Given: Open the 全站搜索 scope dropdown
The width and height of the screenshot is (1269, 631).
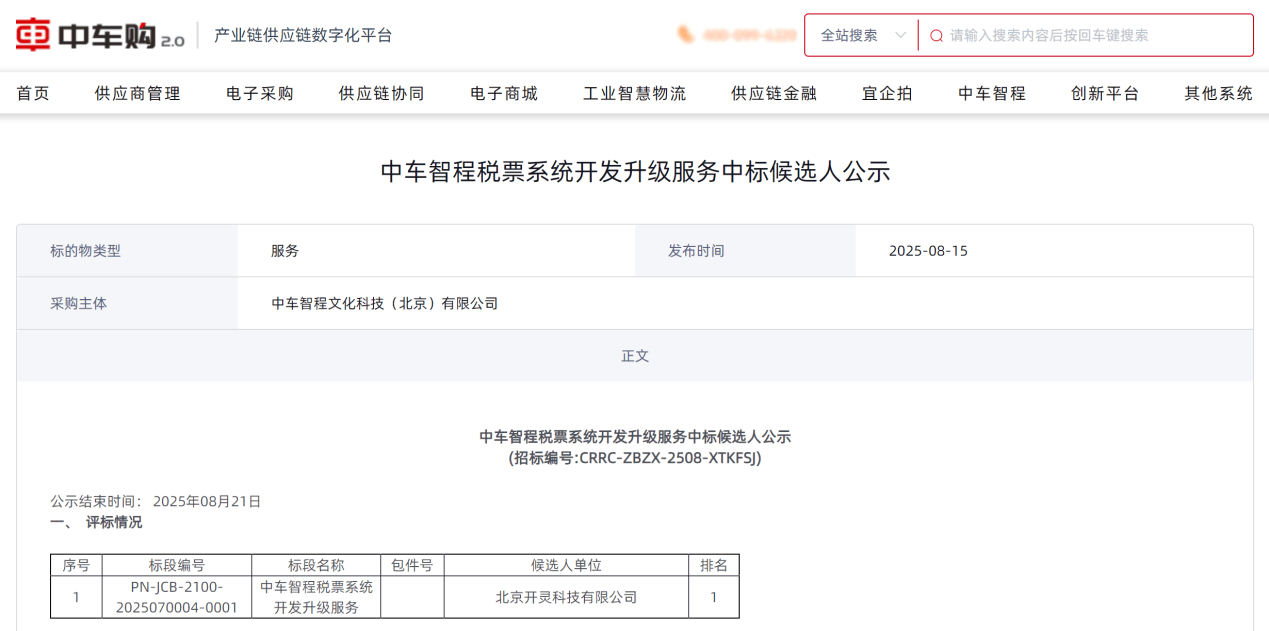Looking at the screenshot, I should tap(862, 36).
